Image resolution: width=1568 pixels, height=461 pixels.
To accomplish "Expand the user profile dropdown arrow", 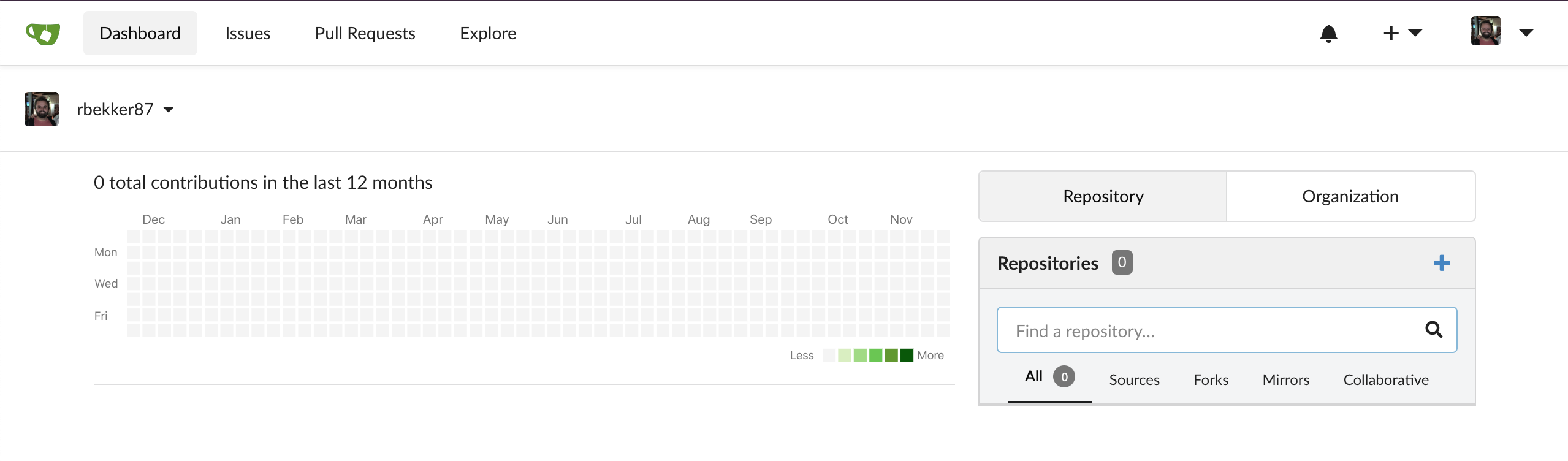I will (1526, 33).
